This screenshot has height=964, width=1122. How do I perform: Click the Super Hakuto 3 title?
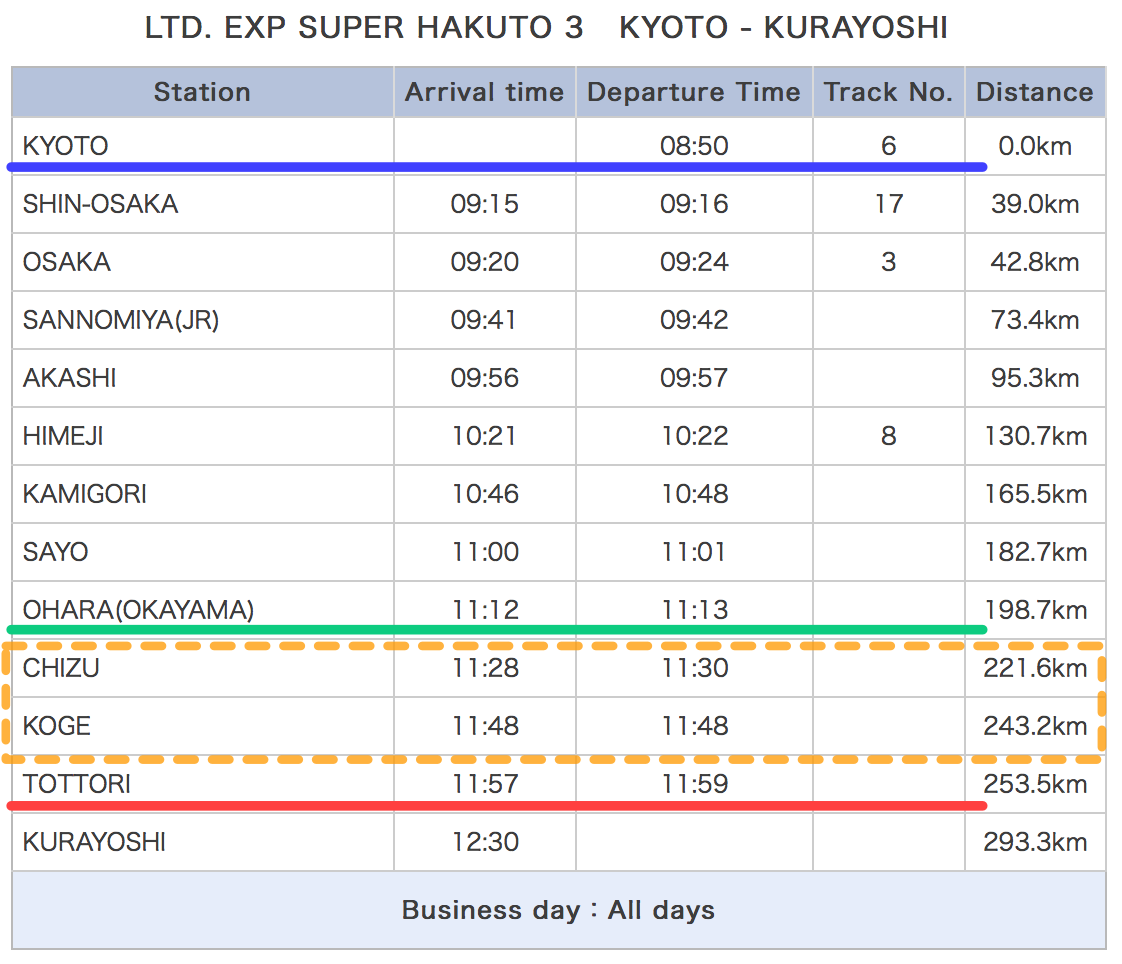pyautogui.click(x=546, y=28)
